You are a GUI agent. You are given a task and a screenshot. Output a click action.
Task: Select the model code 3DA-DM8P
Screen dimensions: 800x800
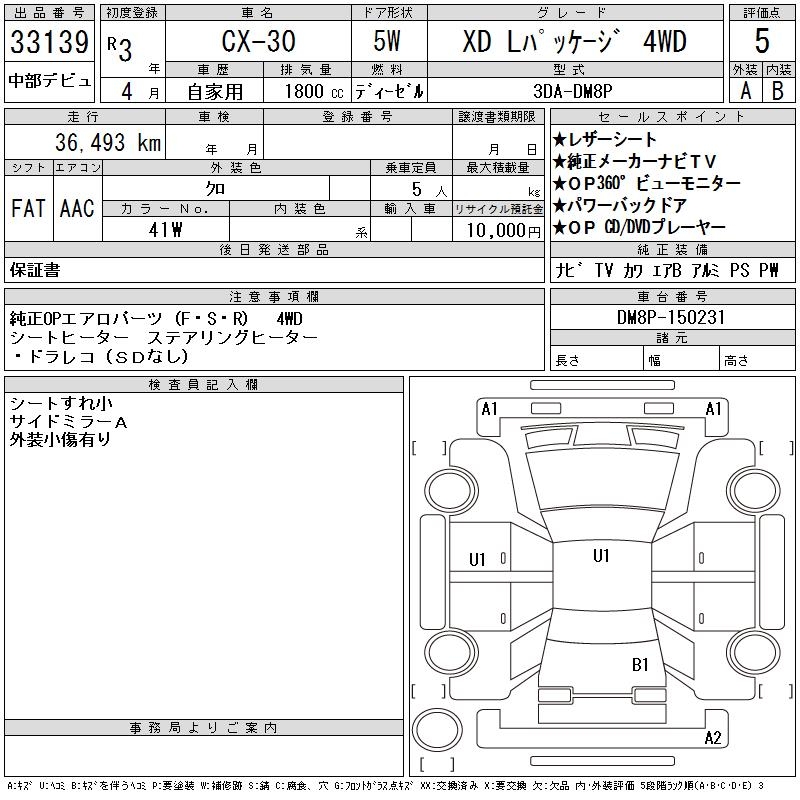572,91
